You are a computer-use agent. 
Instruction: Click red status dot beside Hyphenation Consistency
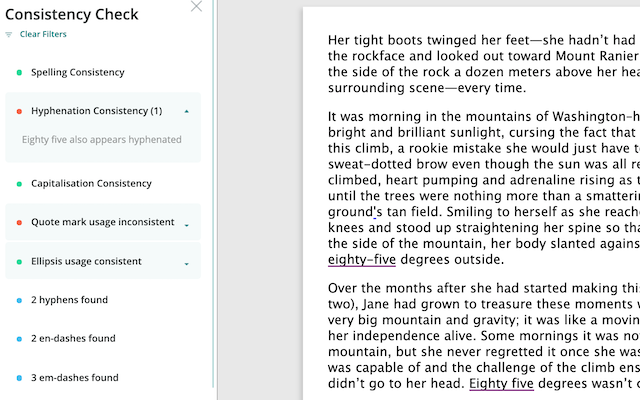click(19, 111)
